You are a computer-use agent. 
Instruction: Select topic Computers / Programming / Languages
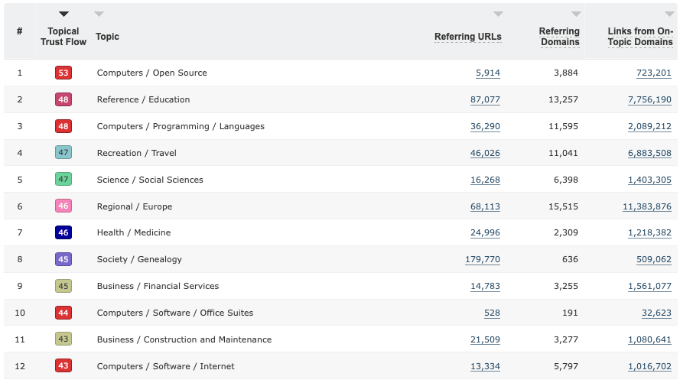180,127
